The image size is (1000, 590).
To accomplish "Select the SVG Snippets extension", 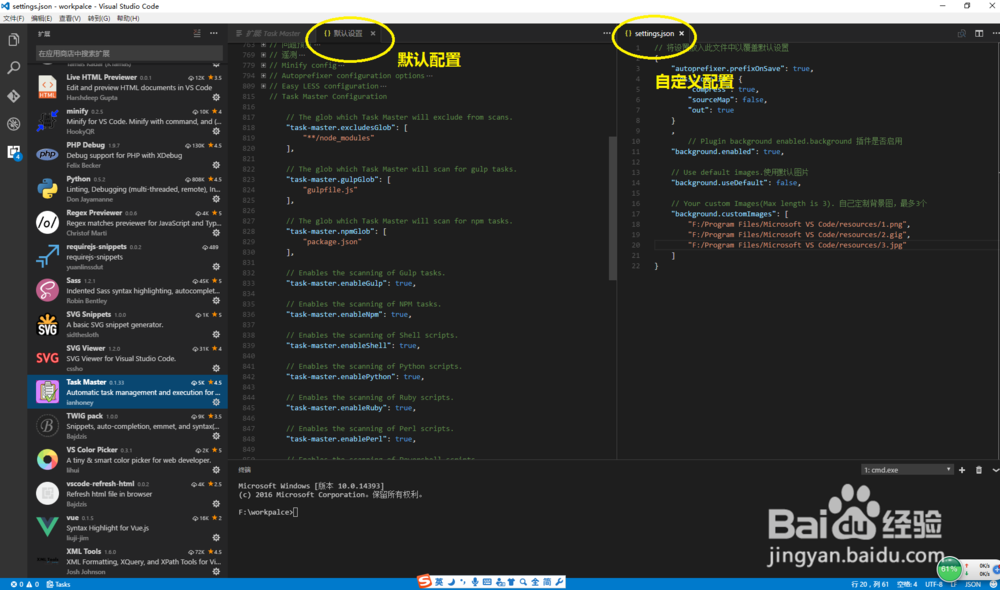I will [128, 323].
